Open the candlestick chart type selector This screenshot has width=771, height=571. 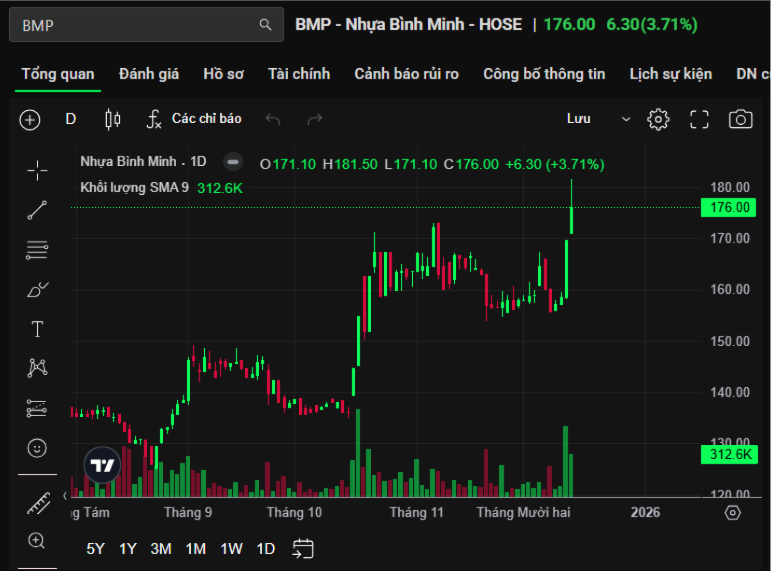pos(112,119)
